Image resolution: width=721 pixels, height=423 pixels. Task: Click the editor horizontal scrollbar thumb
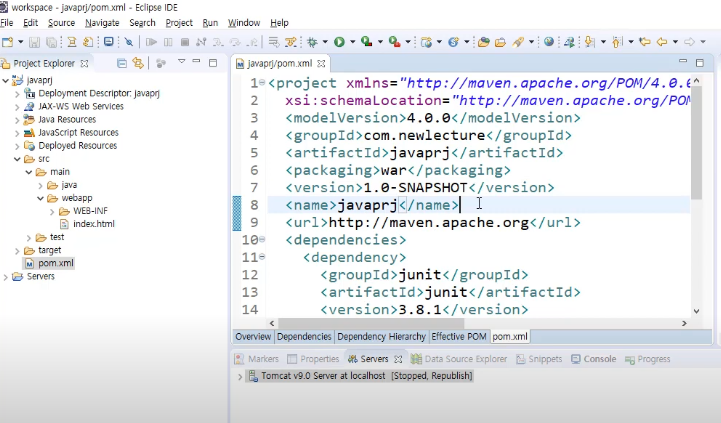371,323
